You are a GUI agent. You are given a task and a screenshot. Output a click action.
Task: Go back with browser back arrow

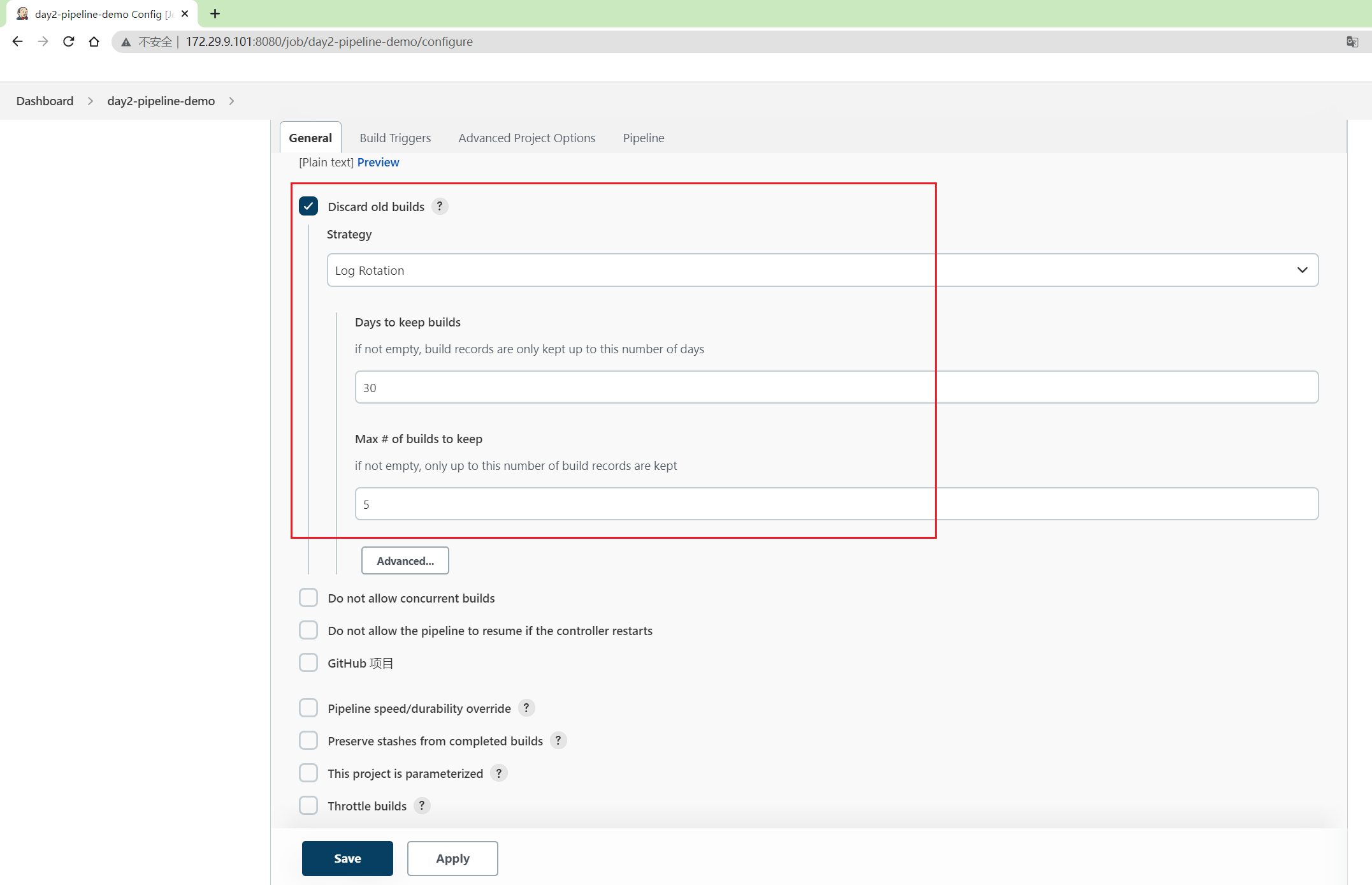click(x=17, y=41)
